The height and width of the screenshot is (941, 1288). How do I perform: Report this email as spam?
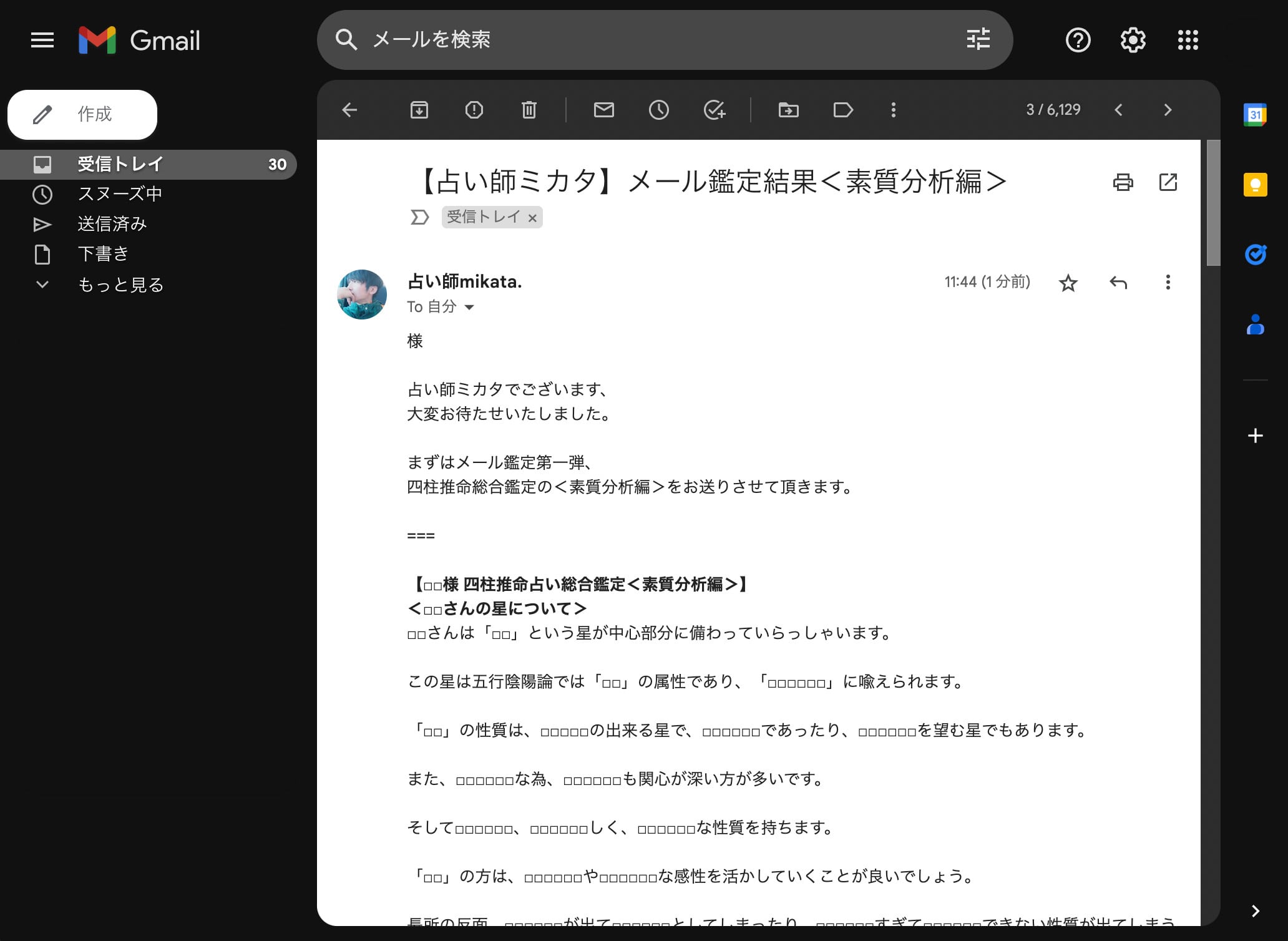coord(474,110)
